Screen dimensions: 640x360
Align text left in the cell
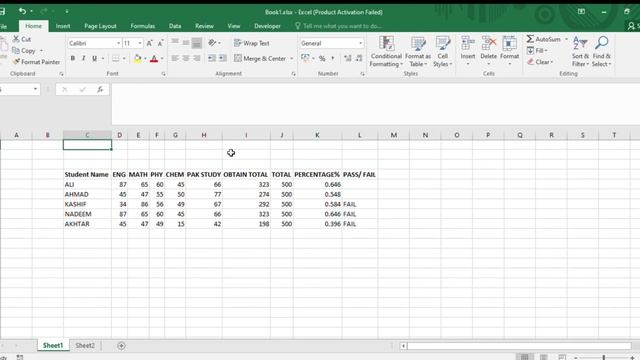pos(175,59)
